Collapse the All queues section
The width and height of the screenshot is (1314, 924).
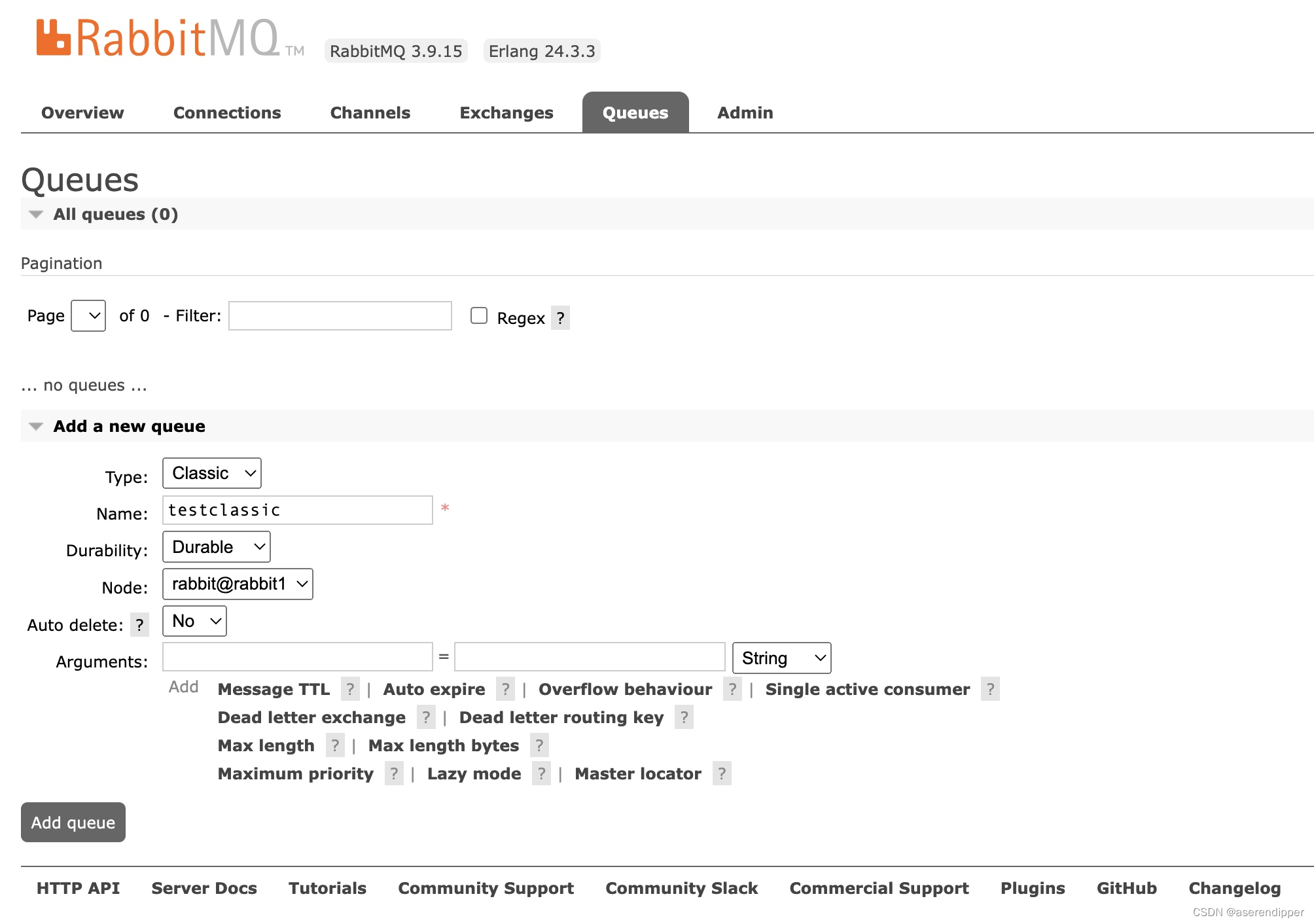tap(37, 214)
